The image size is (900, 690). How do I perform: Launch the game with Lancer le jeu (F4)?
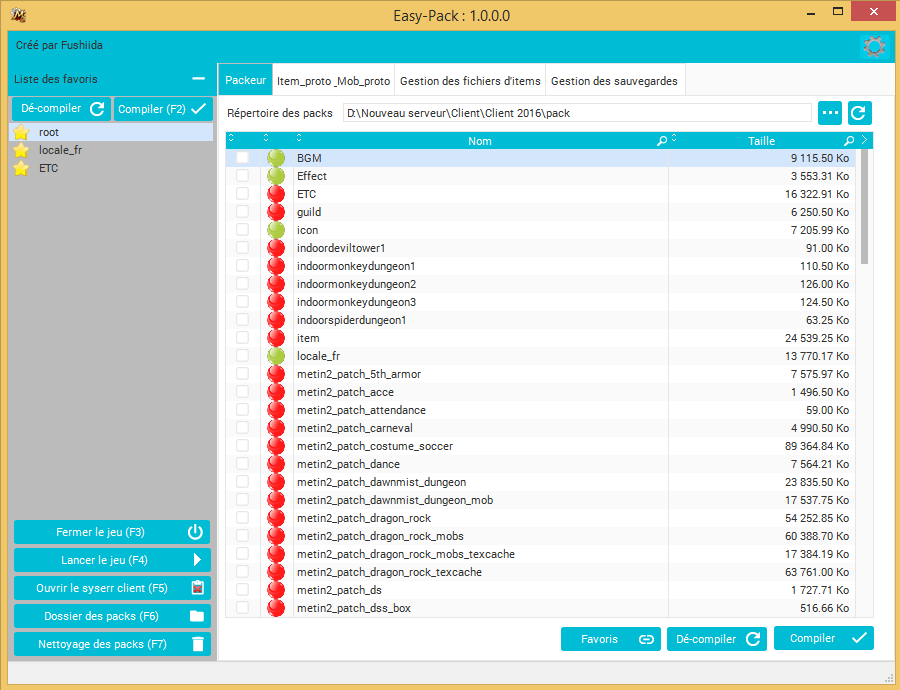coord(112,560)
